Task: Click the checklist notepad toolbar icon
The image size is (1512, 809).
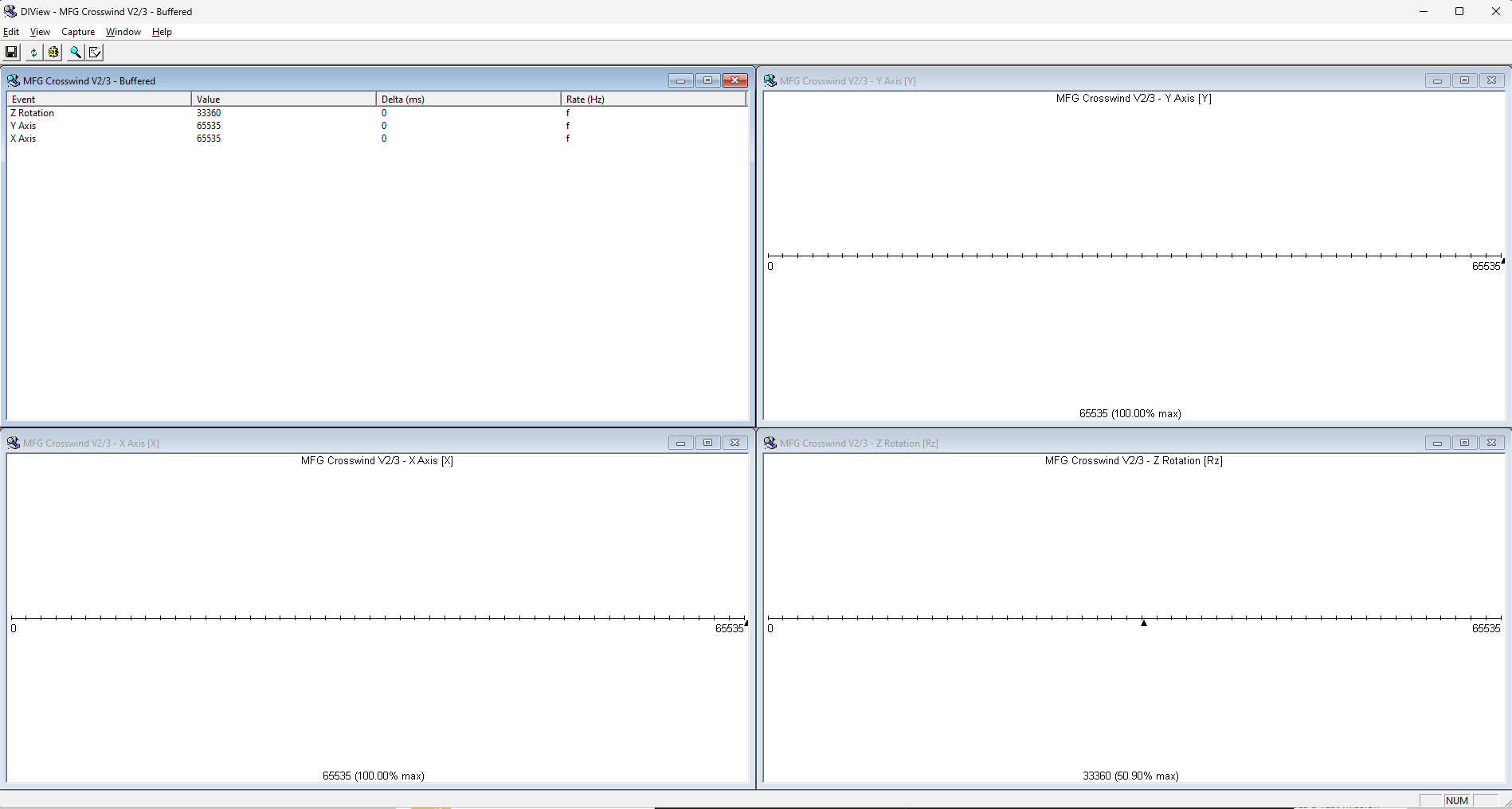Action: click(95, 52)
